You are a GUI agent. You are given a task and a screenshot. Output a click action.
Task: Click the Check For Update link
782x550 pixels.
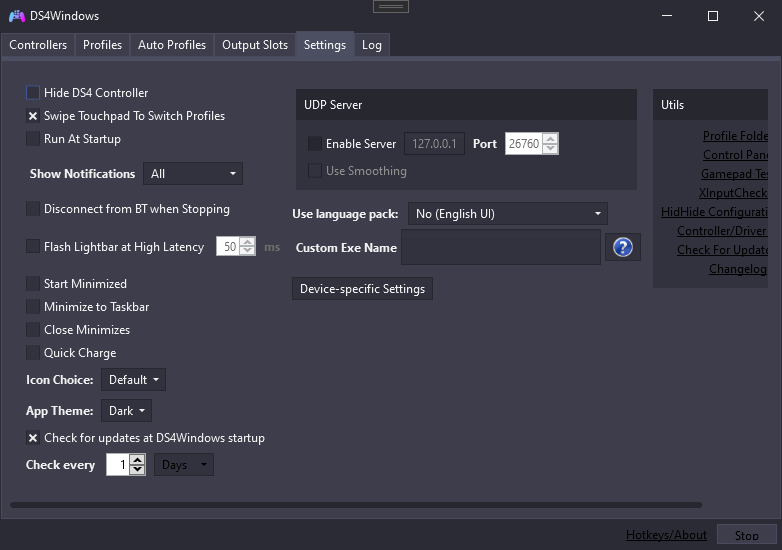pyautogui.click(x=722, y=249)
